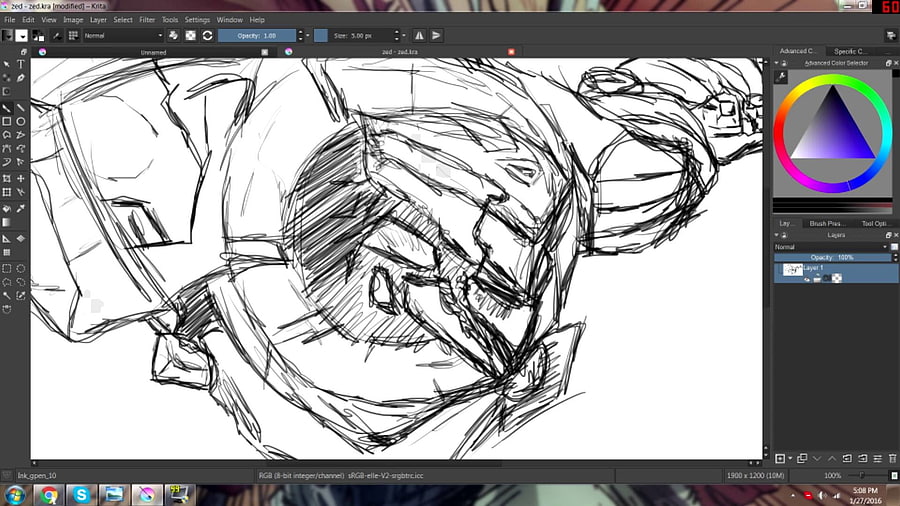Open the Settings menu

(x=197, y=20)
